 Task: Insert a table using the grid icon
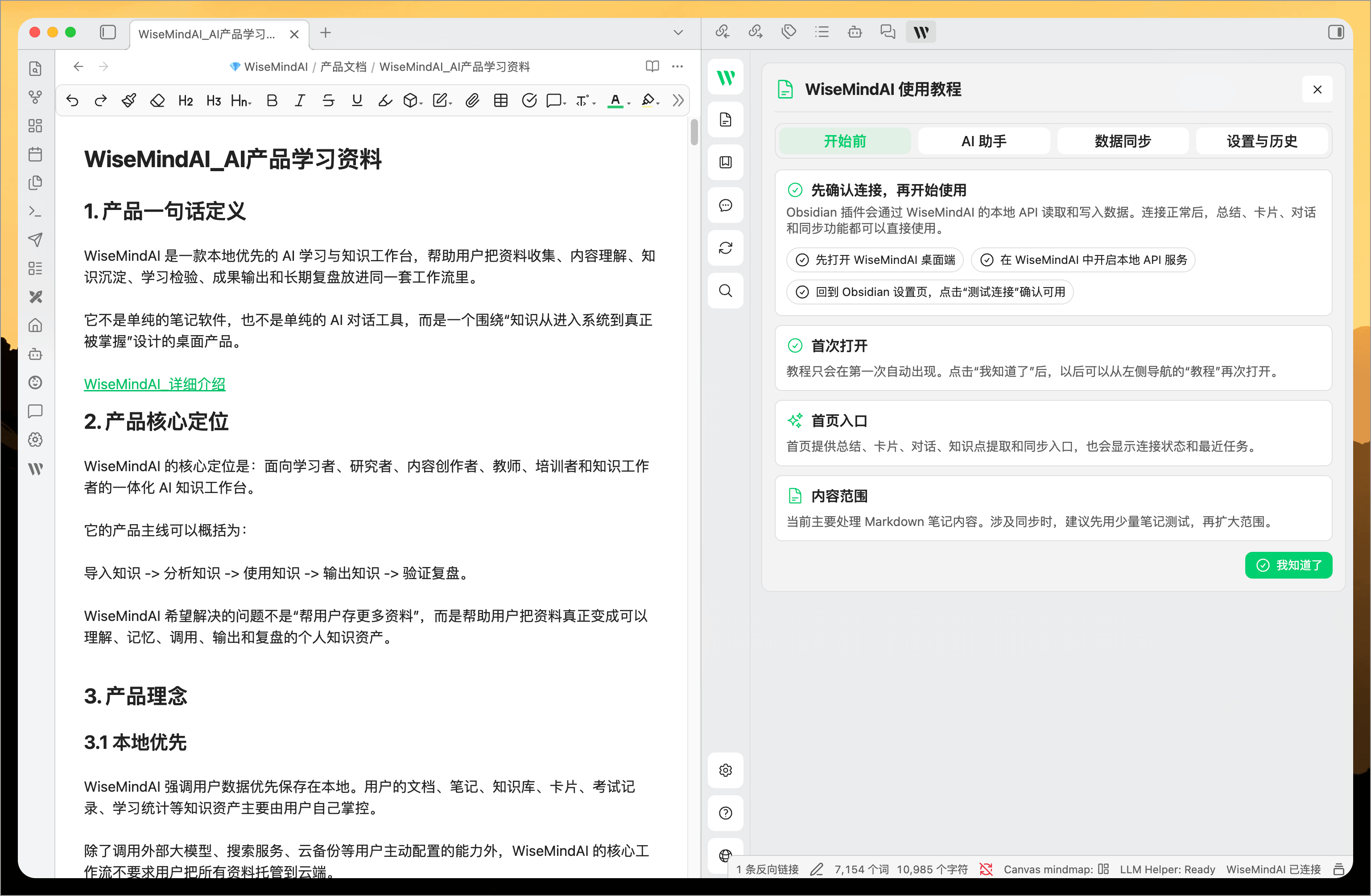coord(500,101)
